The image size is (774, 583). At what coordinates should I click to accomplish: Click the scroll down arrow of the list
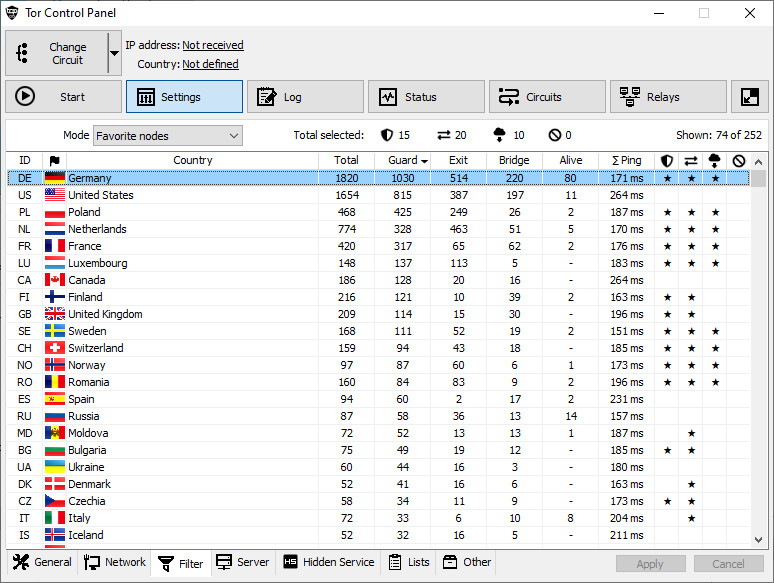coord(759,540)
